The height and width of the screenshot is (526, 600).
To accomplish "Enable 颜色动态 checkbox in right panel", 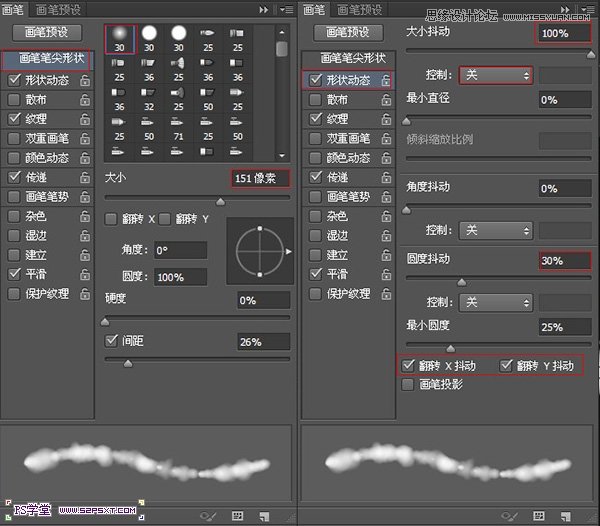I will pyautogui.click(x=316, y=158).
